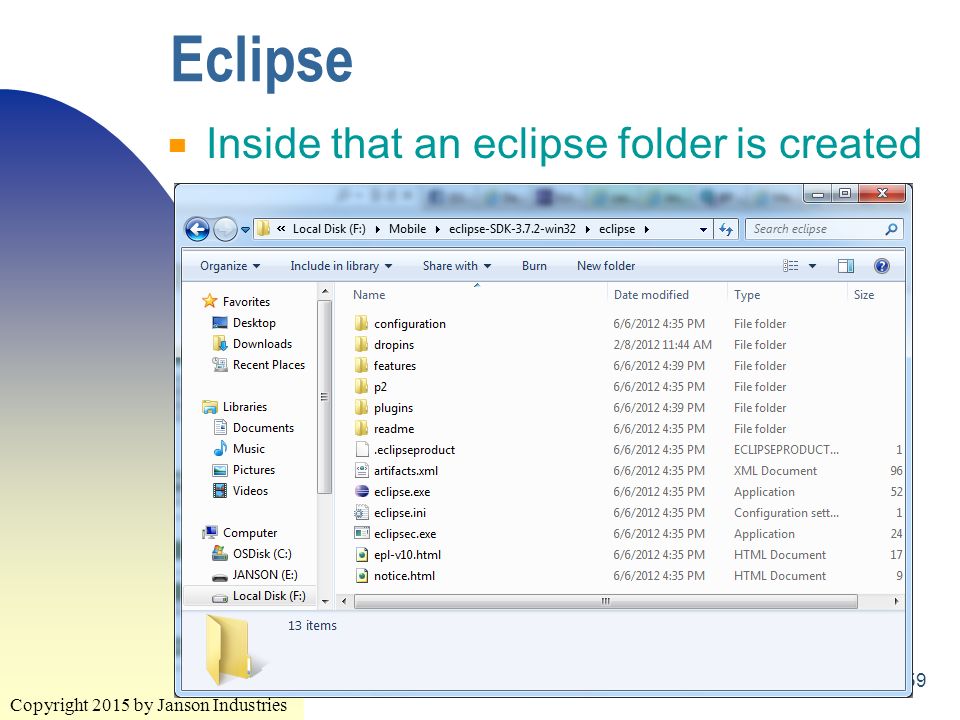Select Local Disk (F:) in navigation pane
The image size is (960, 720).
[x=269, y=596]
